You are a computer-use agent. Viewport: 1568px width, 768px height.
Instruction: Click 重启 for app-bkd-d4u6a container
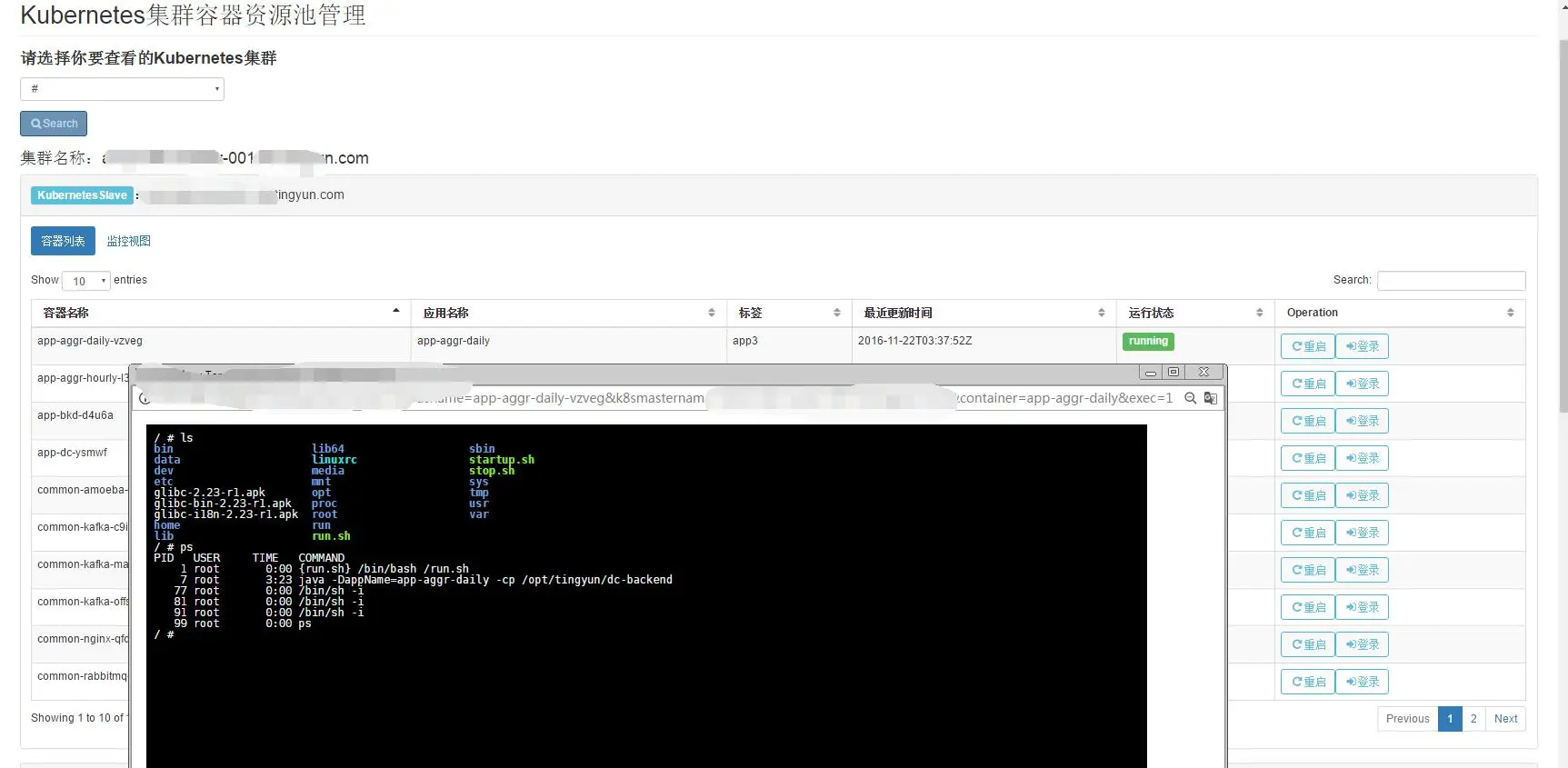click(1308, 421)
